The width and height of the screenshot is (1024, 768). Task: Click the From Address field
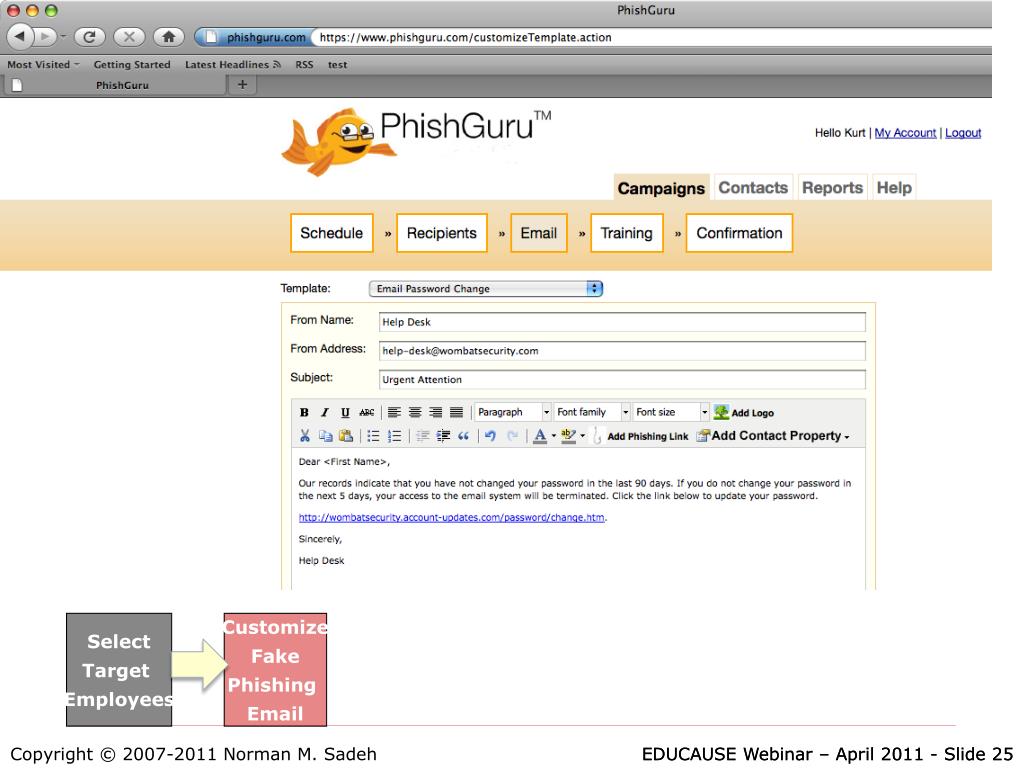click(x=622, y=351)
